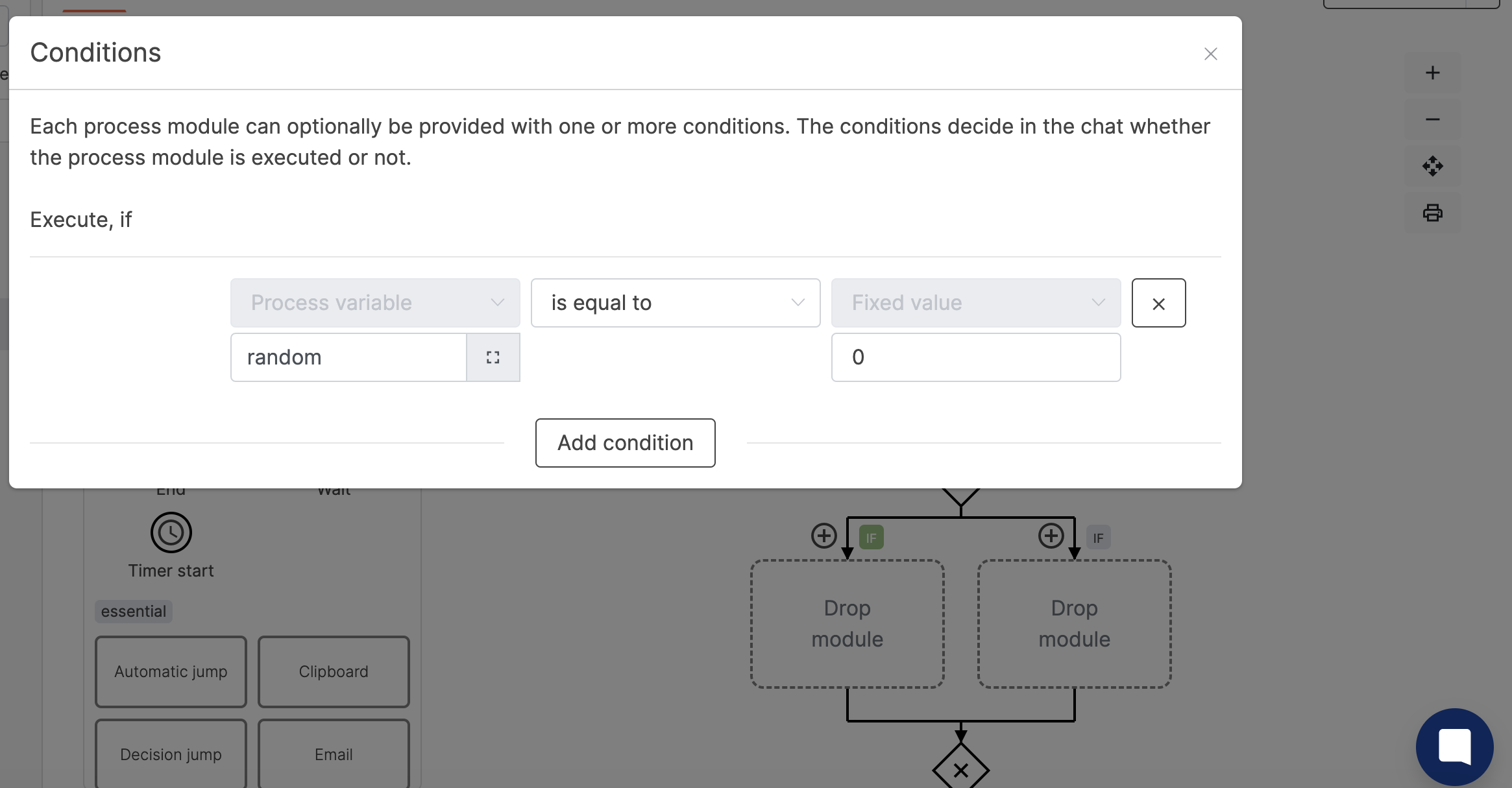Click the zoom out minus icon
Screen dimensions: 1512x788
(x=1432, y=119)
